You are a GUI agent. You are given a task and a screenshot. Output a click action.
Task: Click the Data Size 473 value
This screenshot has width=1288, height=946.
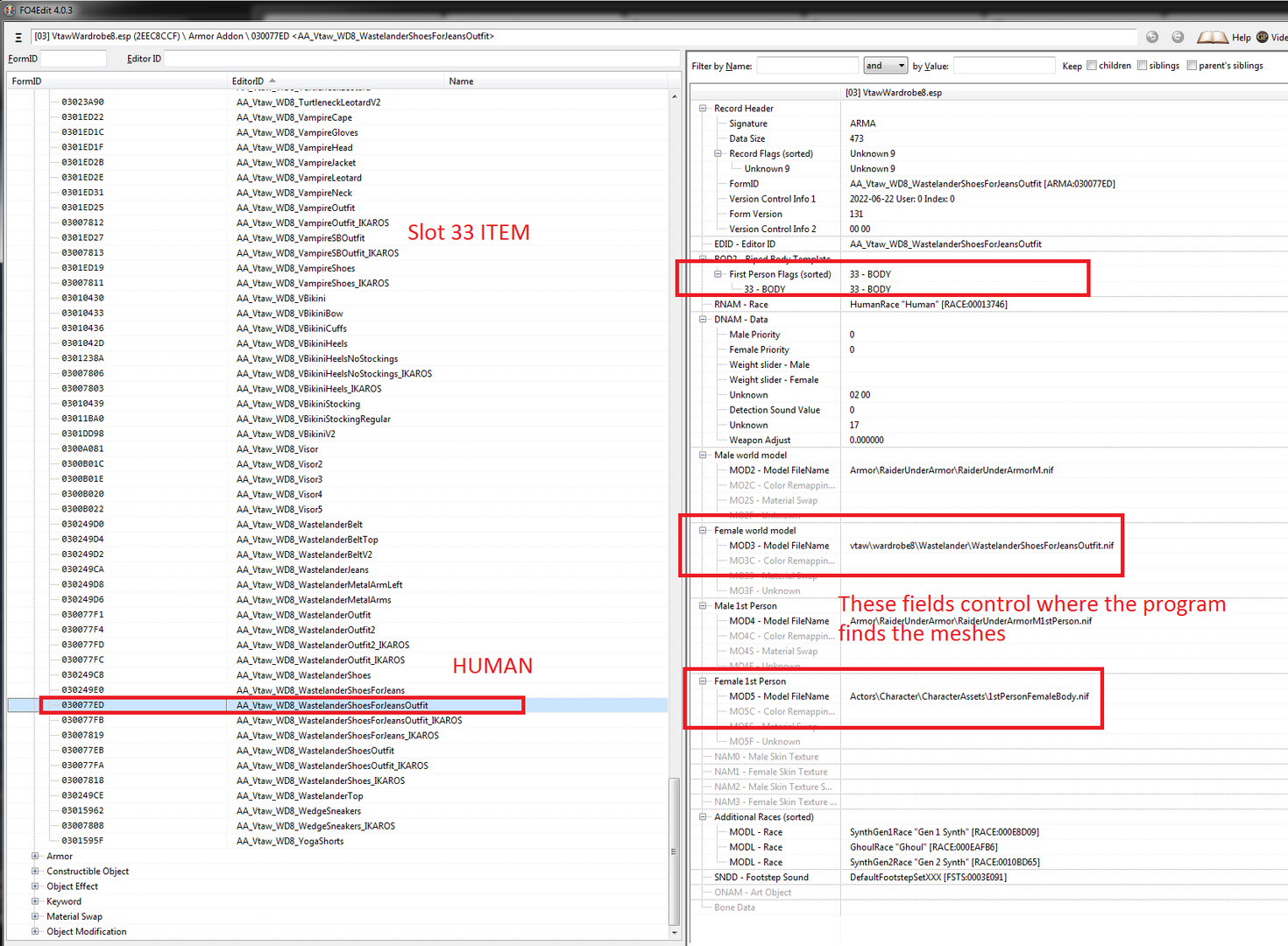856,138
